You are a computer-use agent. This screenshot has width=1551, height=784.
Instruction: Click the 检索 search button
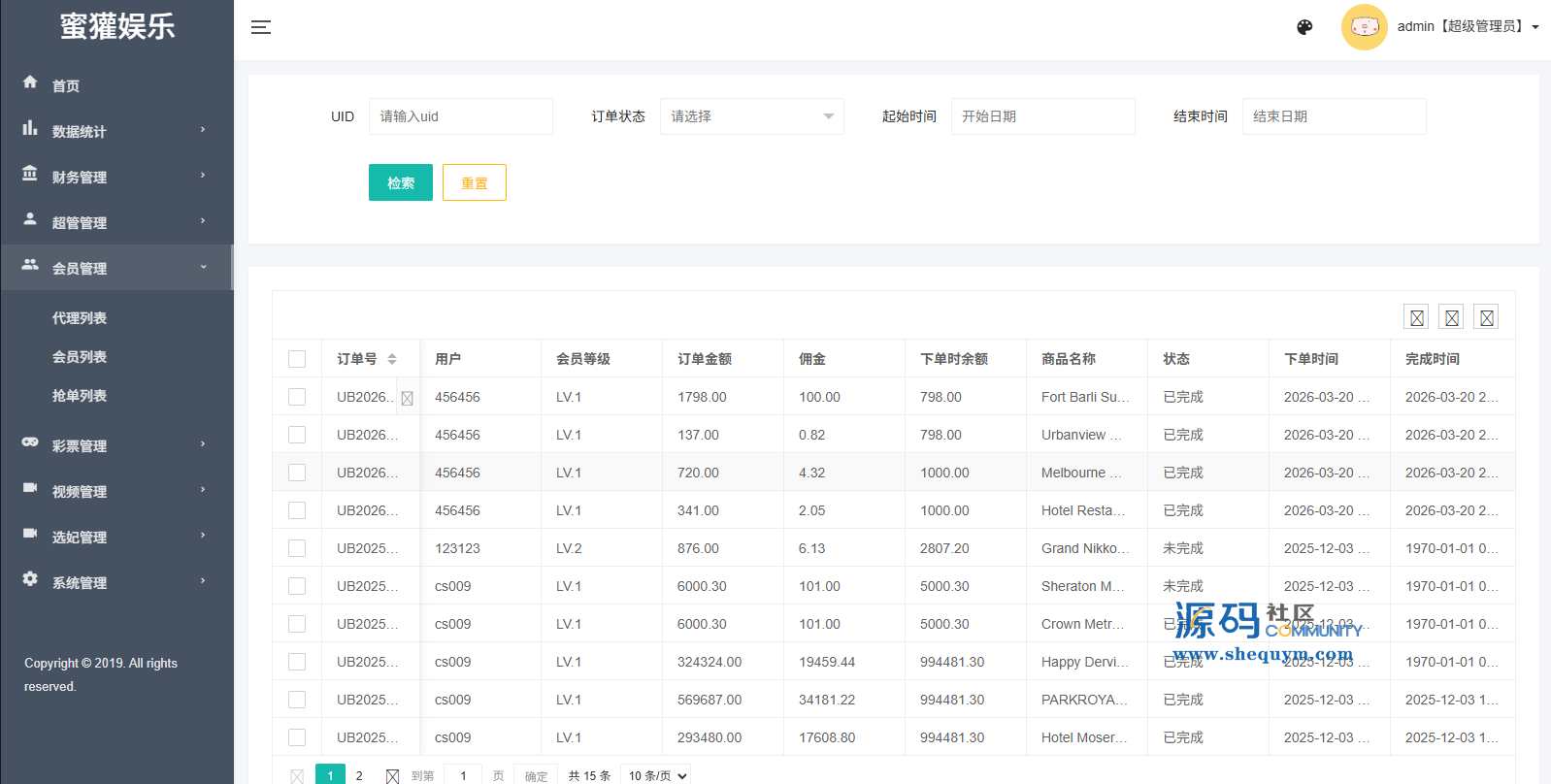click(x=400, y=182)
